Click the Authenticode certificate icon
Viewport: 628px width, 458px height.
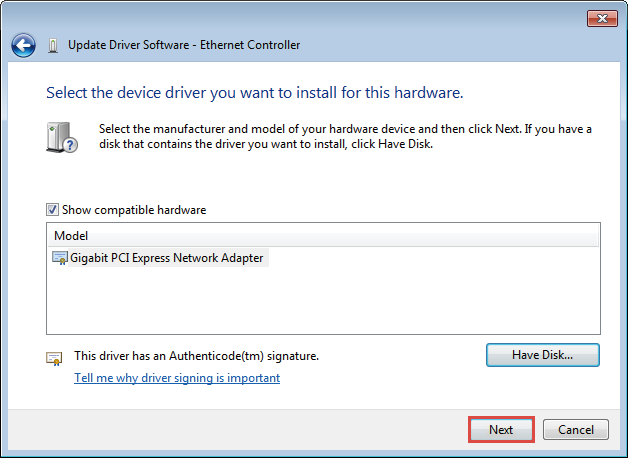pyautogui.click(x=54, y=358)
